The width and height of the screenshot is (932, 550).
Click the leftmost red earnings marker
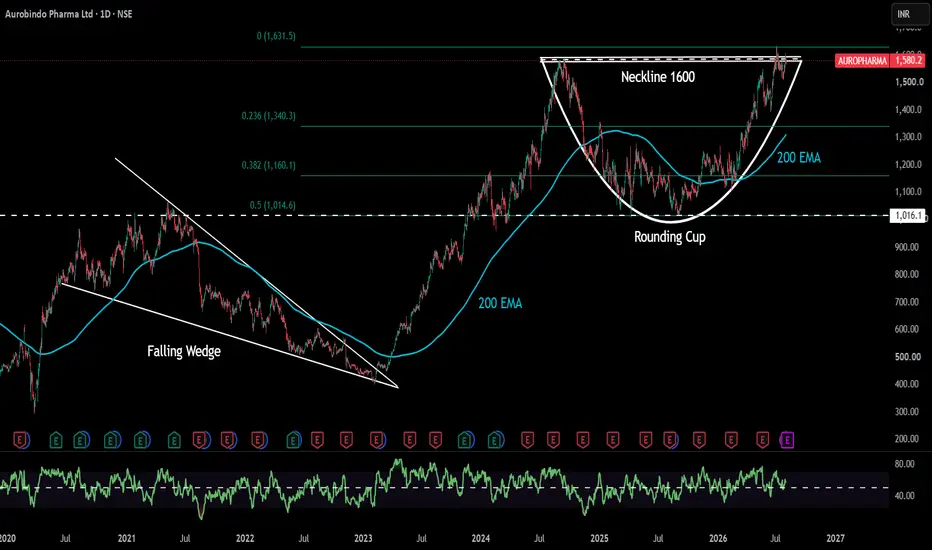[21, 440]
